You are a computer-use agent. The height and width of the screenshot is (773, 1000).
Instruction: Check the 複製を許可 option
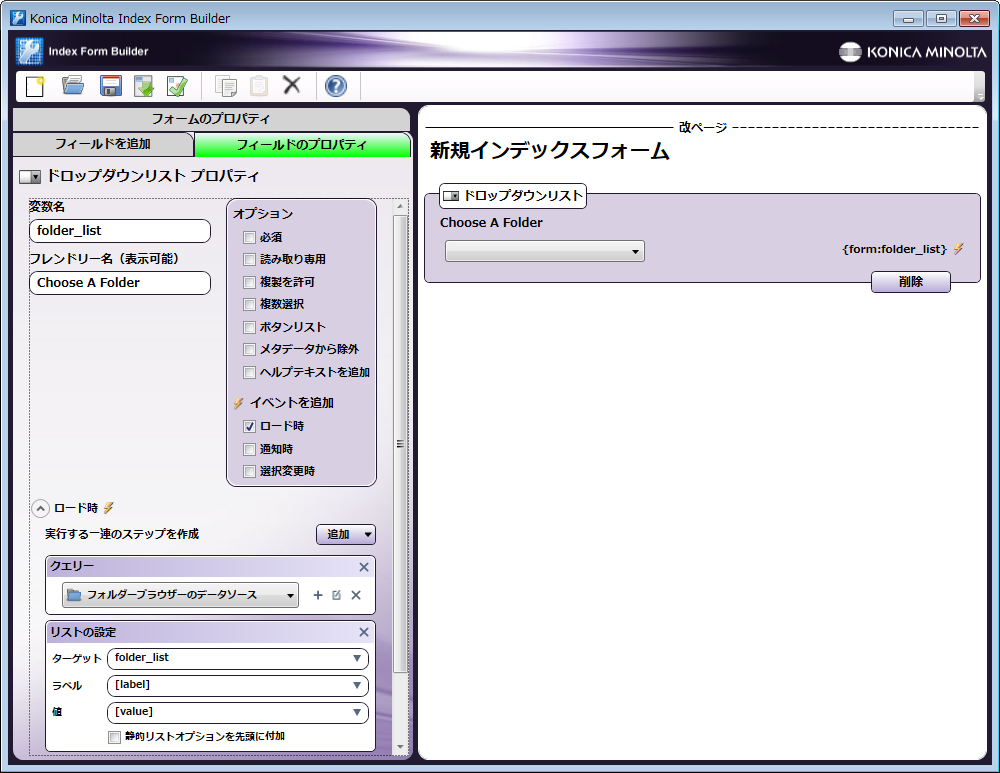(249, 283)
